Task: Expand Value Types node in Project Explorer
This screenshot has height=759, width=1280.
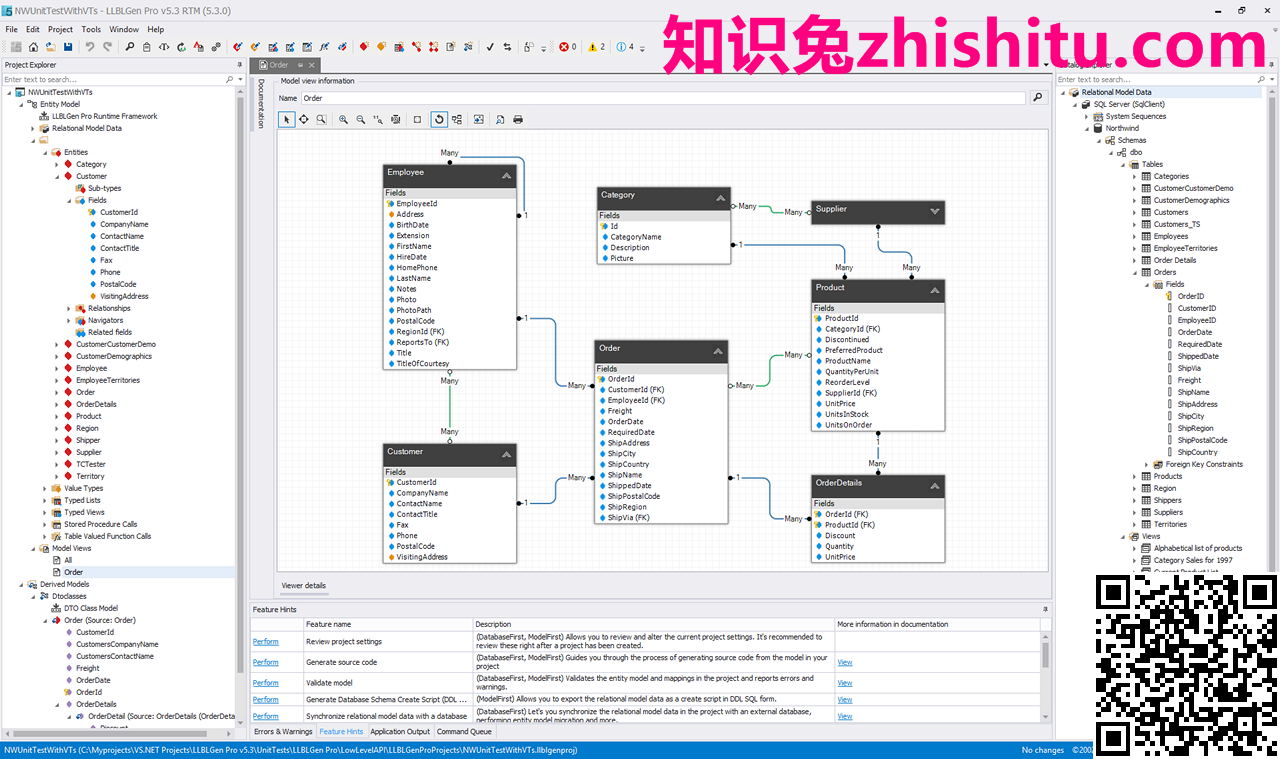Action: click(x=45, y=488)
